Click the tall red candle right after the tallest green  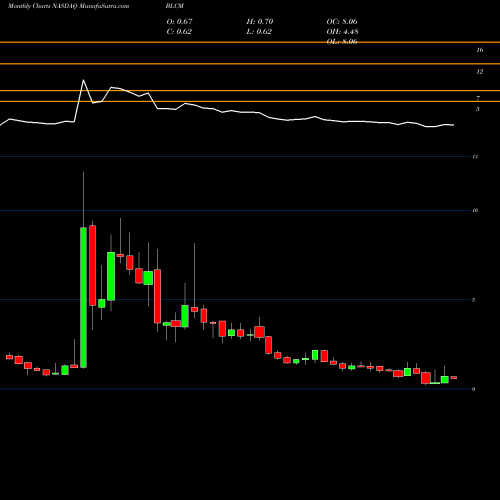point(92,266)
